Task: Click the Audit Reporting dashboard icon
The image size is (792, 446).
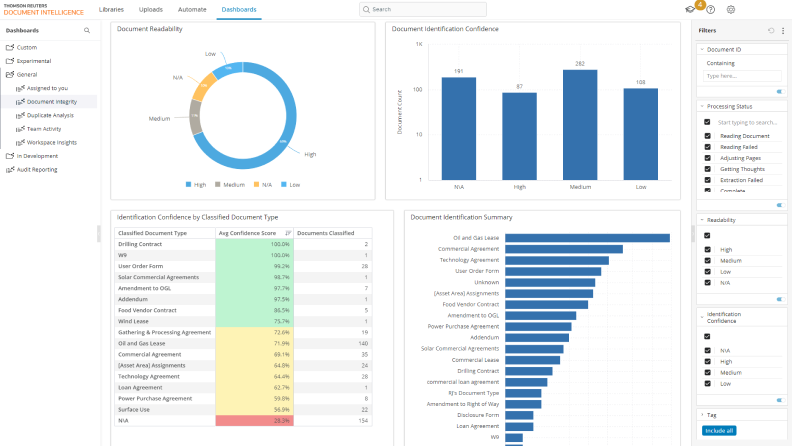Action: pos(10,169)
